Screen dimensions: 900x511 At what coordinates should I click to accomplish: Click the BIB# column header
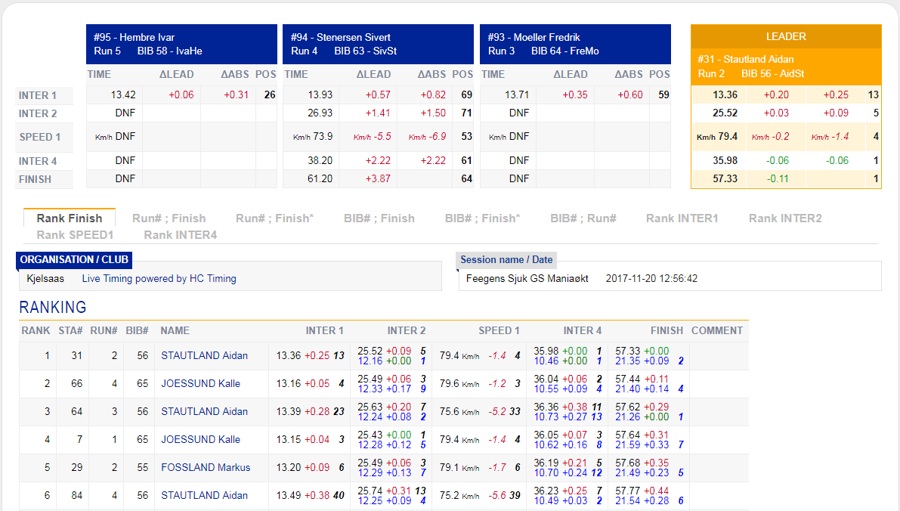tap(137, 331)
